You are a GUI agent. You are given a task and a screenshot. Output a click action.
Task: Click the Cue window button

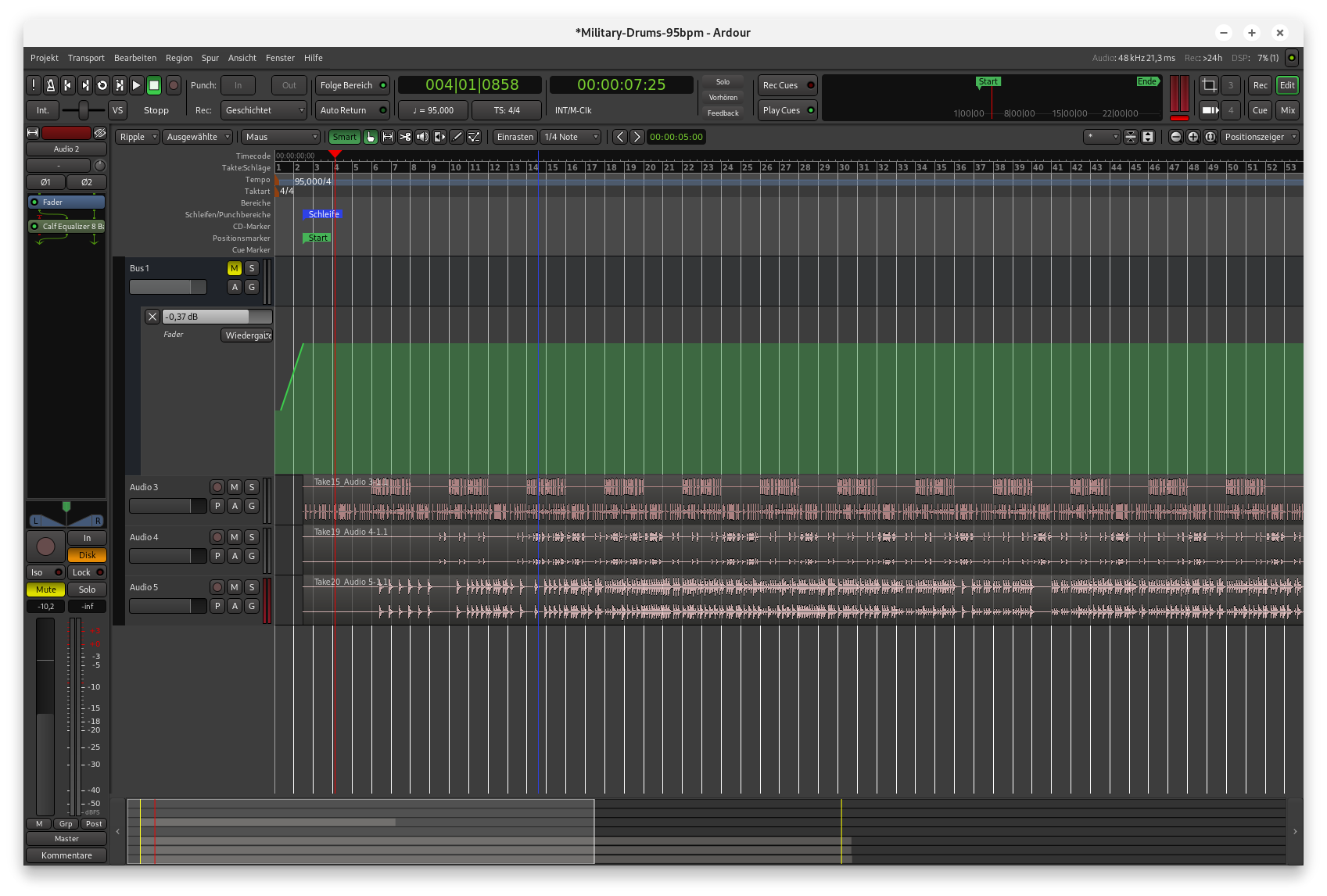click(1260, 110)
